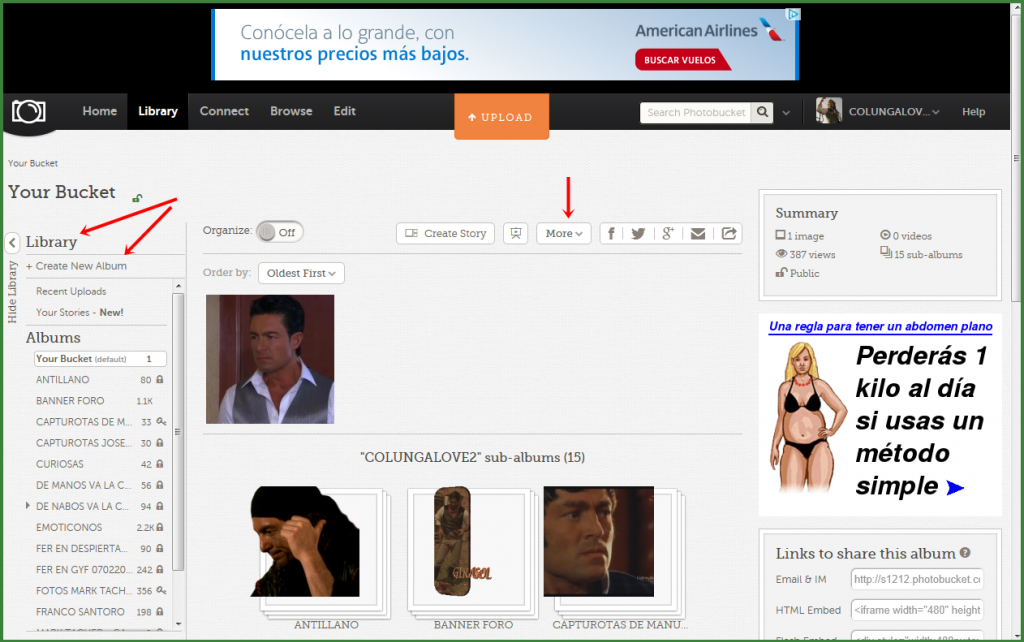The image size is (1024, 642).
Task: Click Create New Album link
Action: click(x=77, y=266)
